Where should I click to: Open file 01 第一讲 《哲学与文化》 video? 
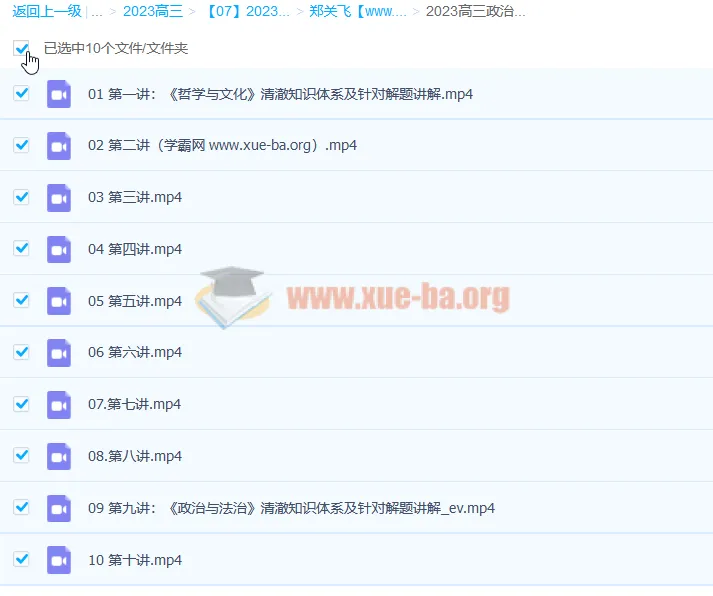[280, 94]
